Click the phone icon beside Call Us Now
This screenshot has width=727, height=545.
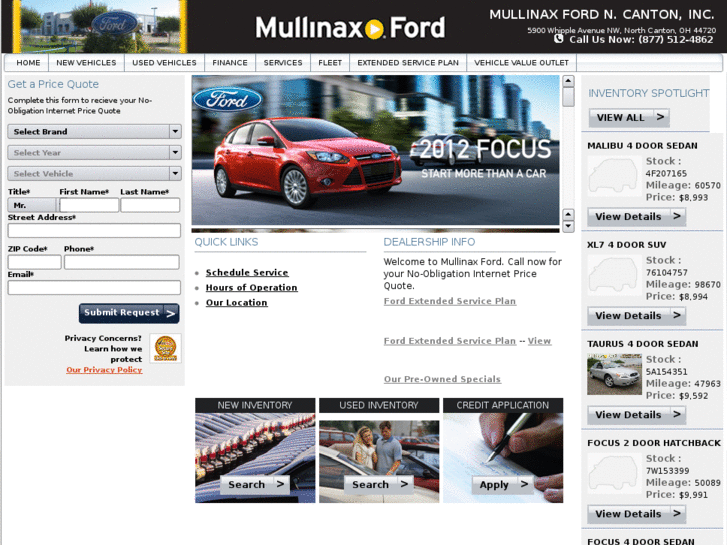[559, 39]
